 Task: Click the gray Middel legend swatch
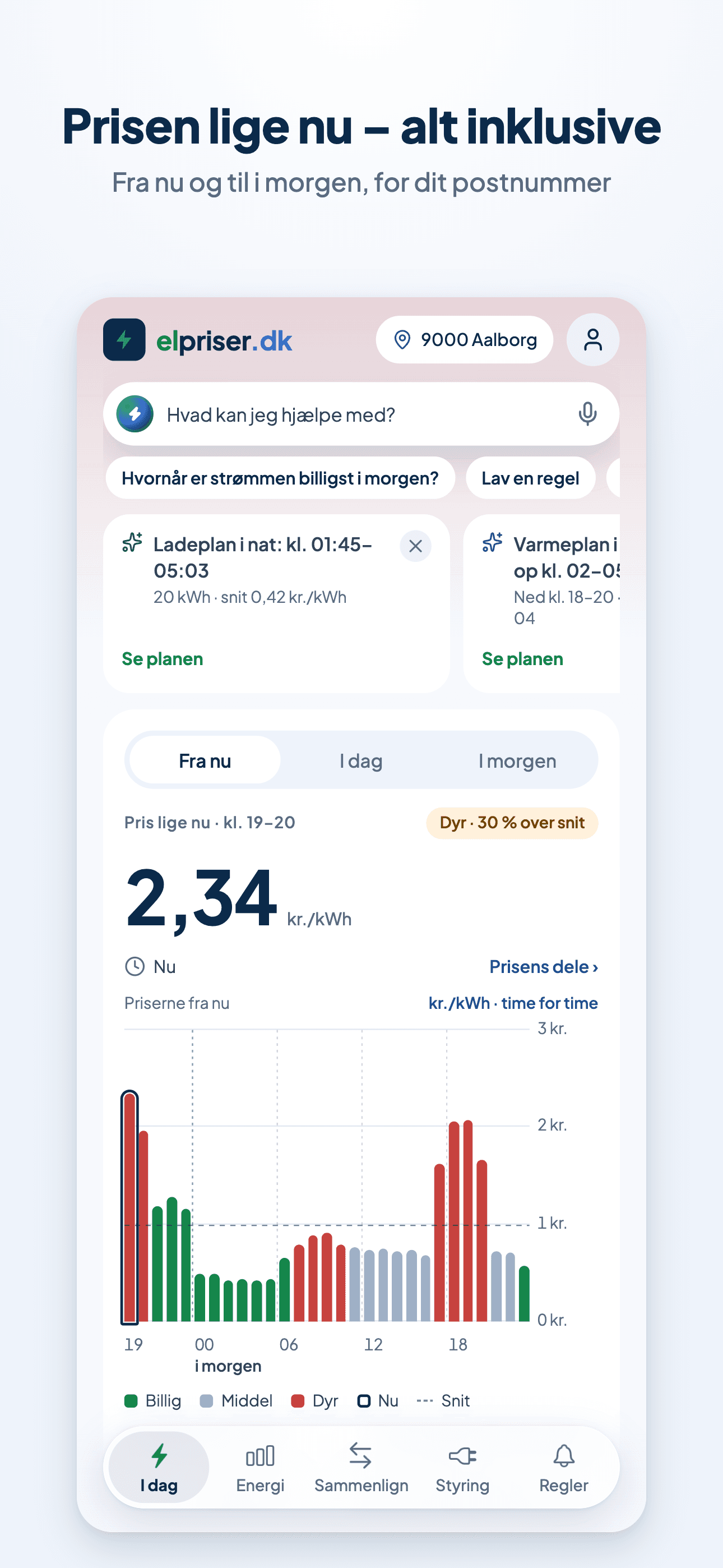click(206, 1401)
